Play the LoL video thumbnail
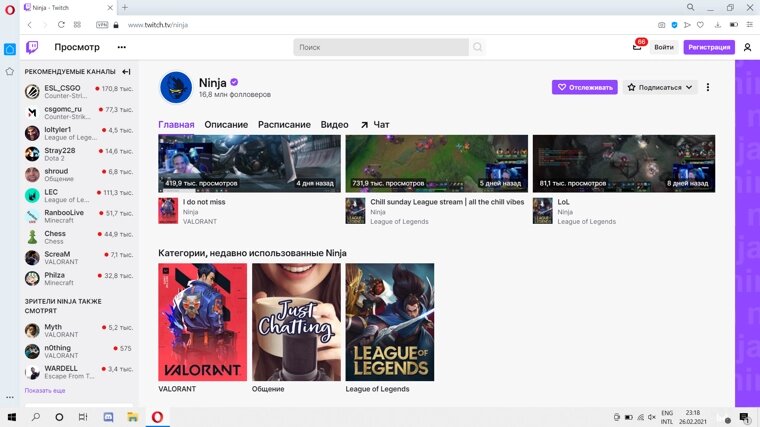Image resolution: width=760 pixels, height=427 pixels. click(623, 163)
